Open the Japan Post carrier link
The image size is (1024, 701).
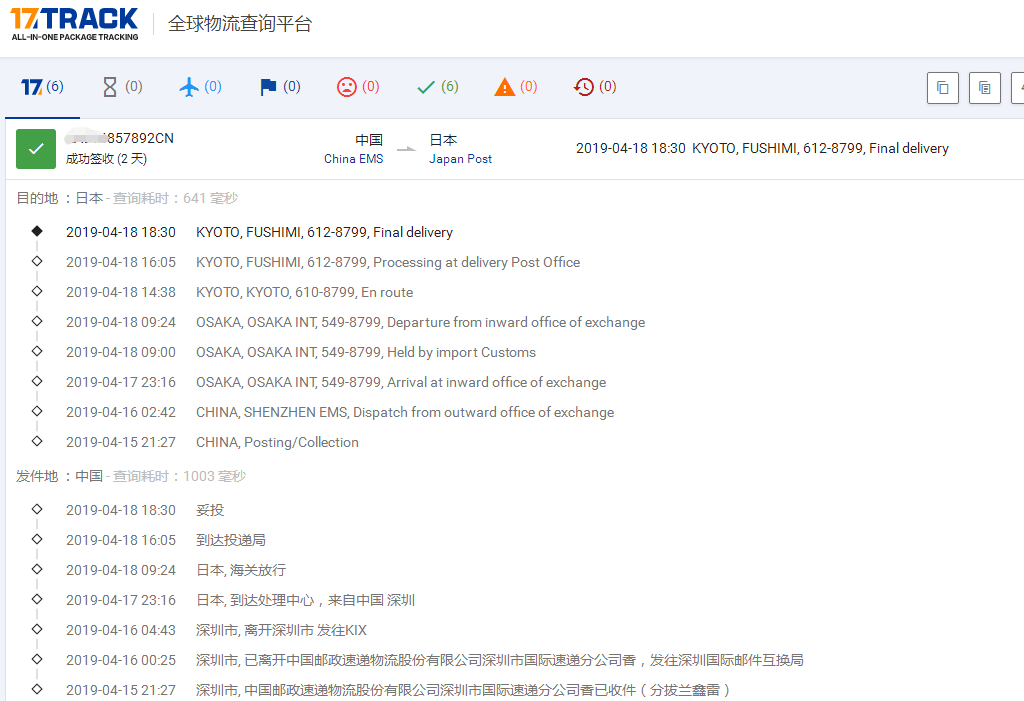pos(460,159)
